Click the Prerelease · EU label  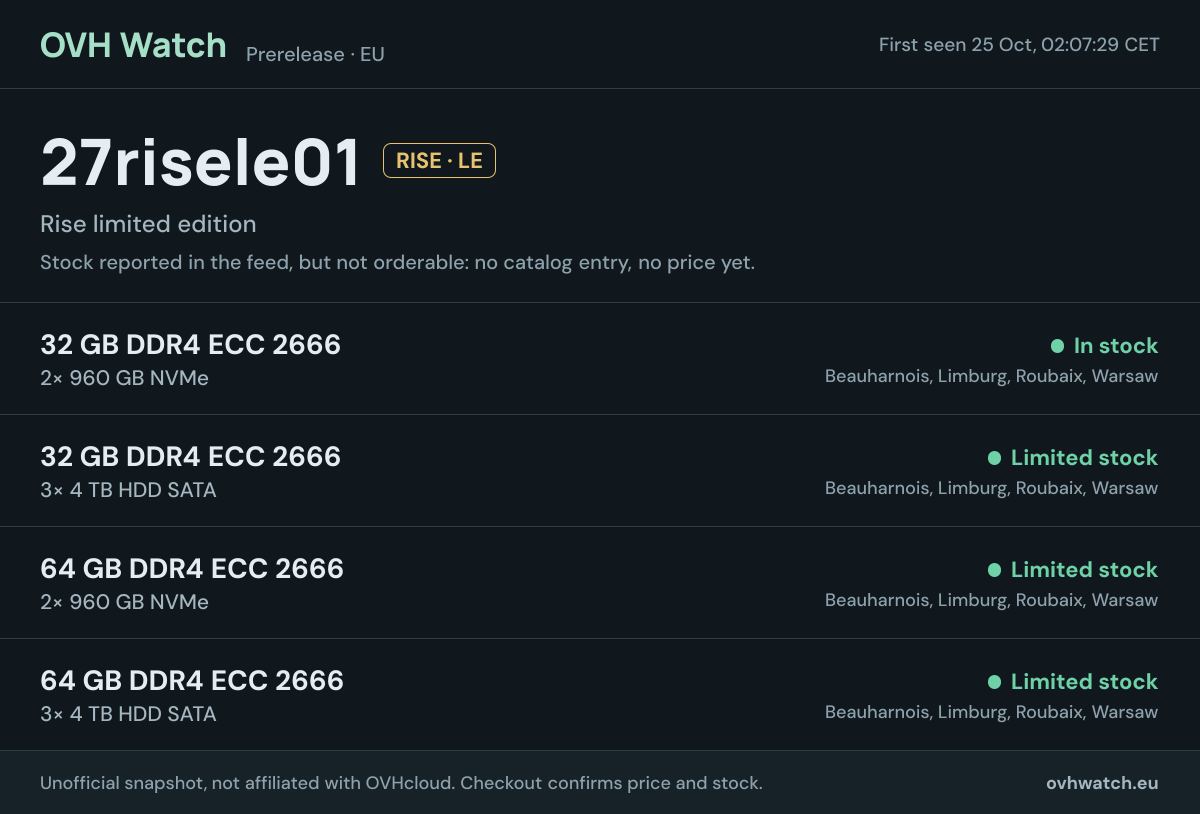[315, 54]
